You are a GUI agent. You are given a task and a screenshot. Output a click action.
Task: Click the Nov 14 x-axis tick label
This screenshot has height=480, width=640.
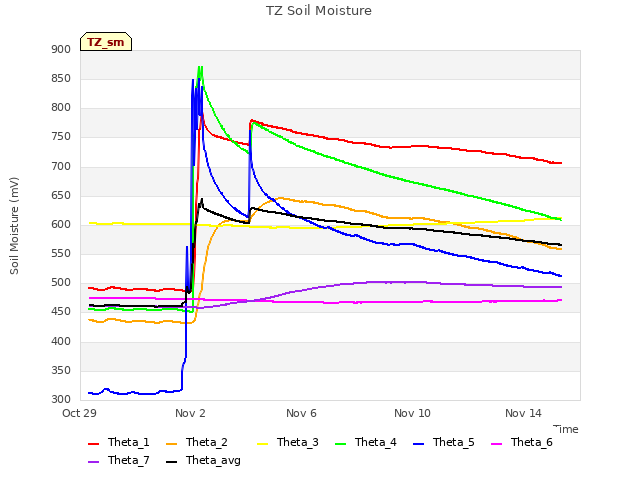pyautogui.click(x=523, y=413)
